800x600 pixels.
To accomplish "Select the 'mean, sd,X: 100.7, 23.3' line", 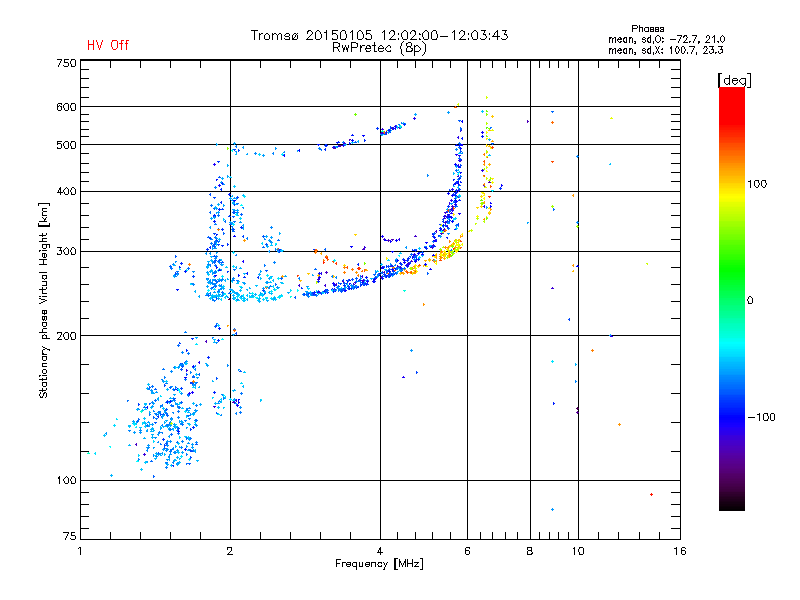I will [665, 50].
